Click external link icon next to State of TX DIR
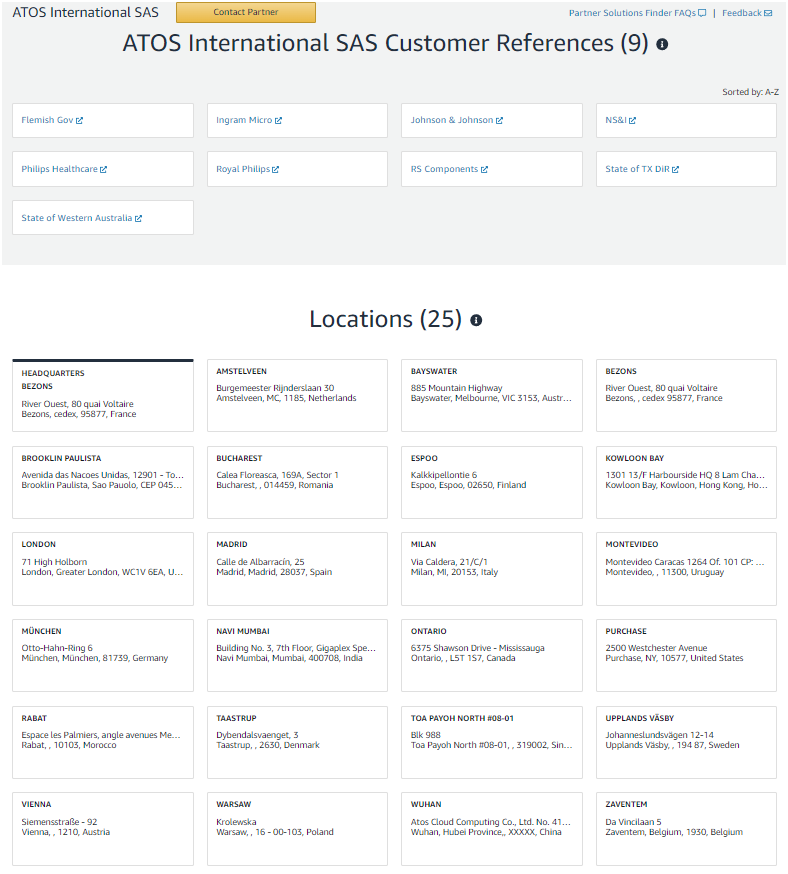 [x=675, y=169]
